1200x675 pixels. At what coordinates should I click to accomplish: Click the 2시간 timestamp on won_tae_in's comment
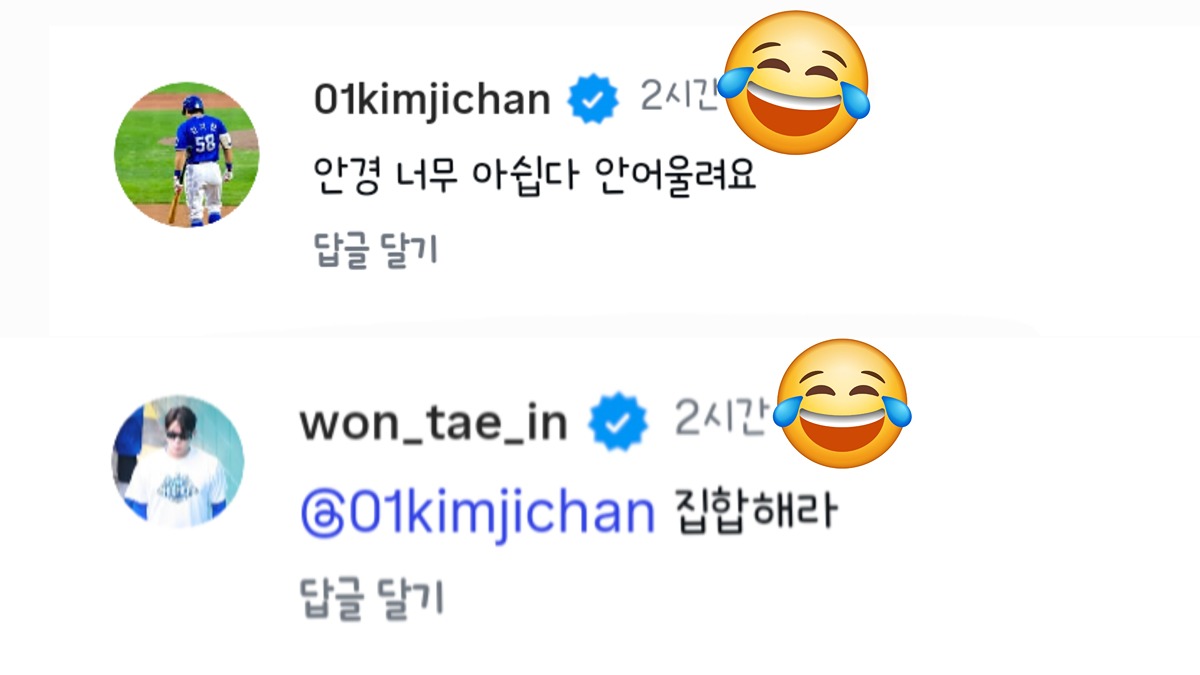[x=721, y=419]
